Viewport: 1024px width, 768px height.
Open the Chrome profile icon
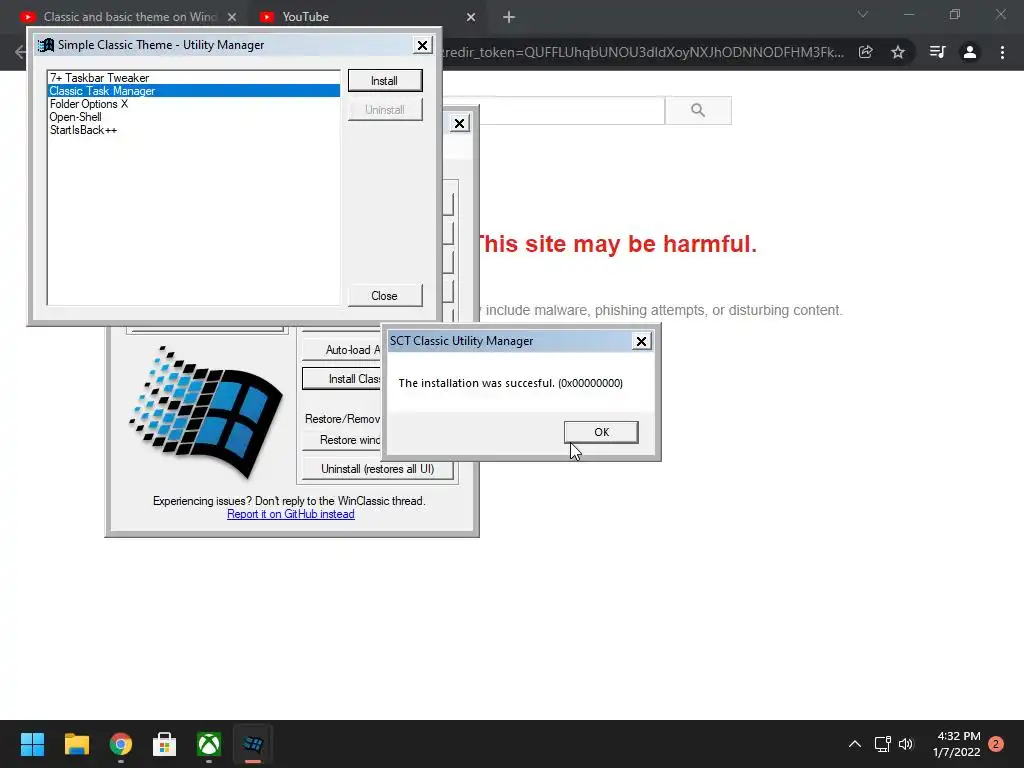[970, 52]
